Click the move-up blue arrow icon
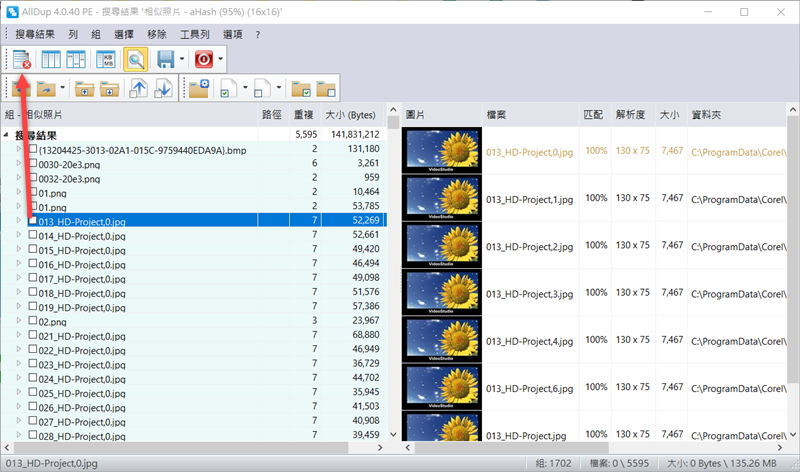800x472 pixels. pos(138,88)
